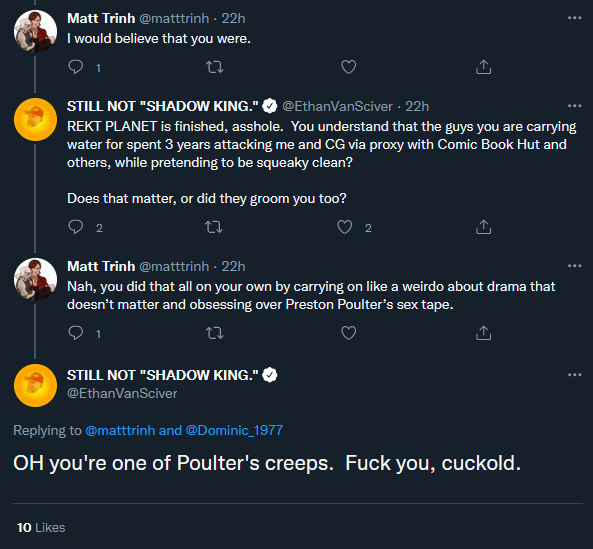Open more options on the final main tweet
This screenshot has height=549, width=593.
tap(574, 375)
